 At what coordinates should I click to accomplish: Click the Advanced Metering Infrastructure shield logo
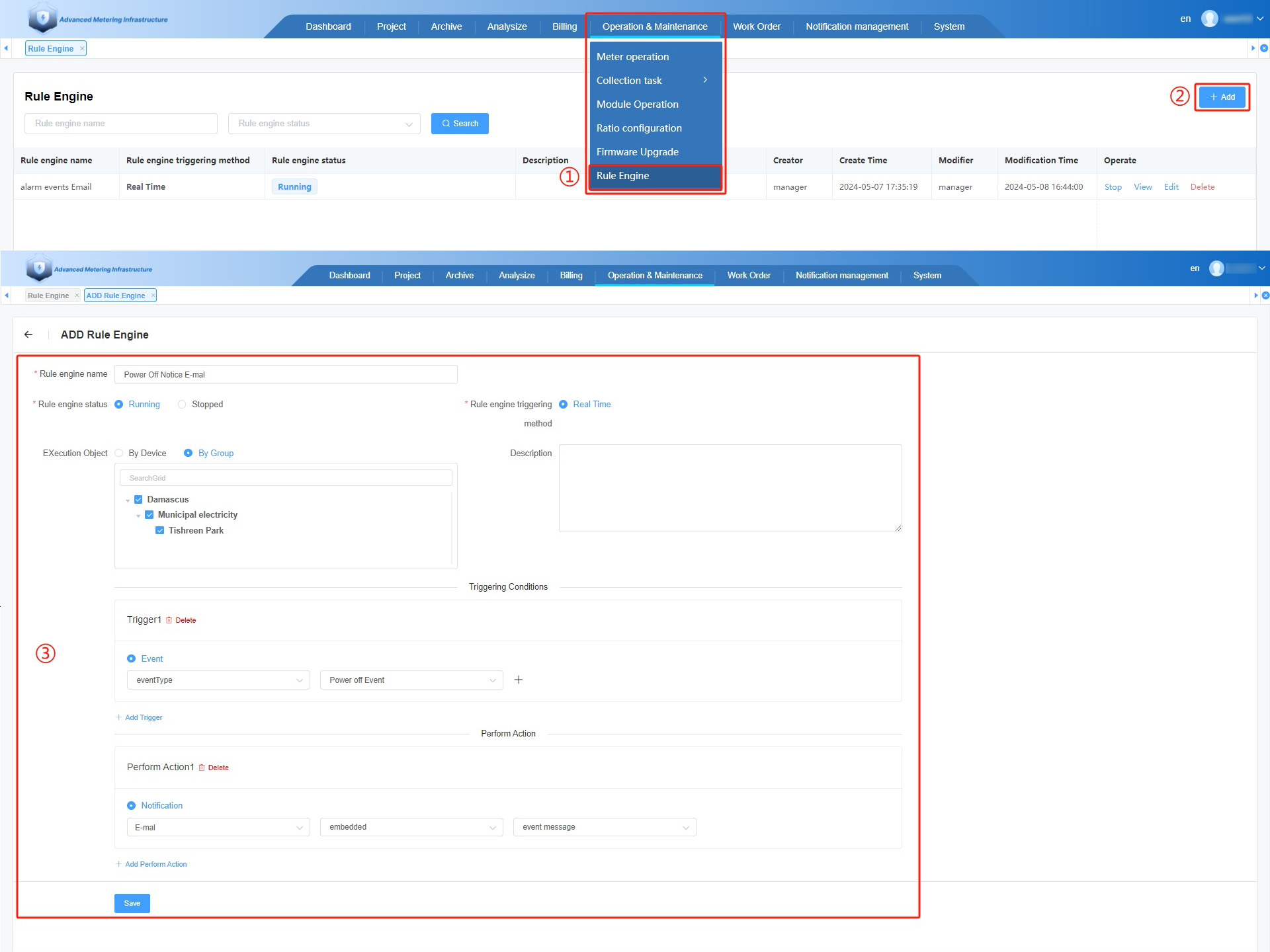42,19
